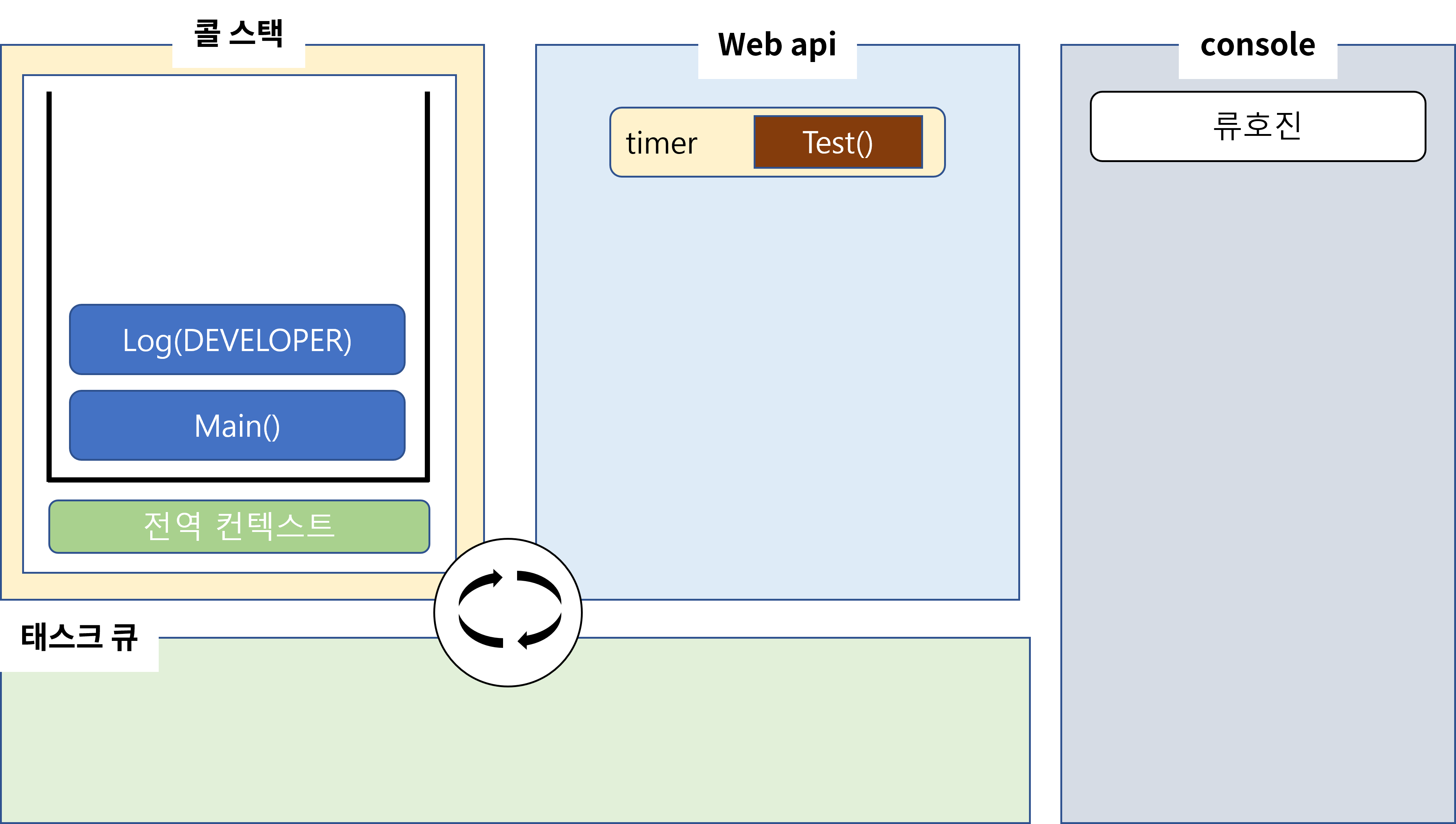This screenshot has width=1456, height=824.
Task: Click the 콜 스택 title label
Action: pos(238,33)
